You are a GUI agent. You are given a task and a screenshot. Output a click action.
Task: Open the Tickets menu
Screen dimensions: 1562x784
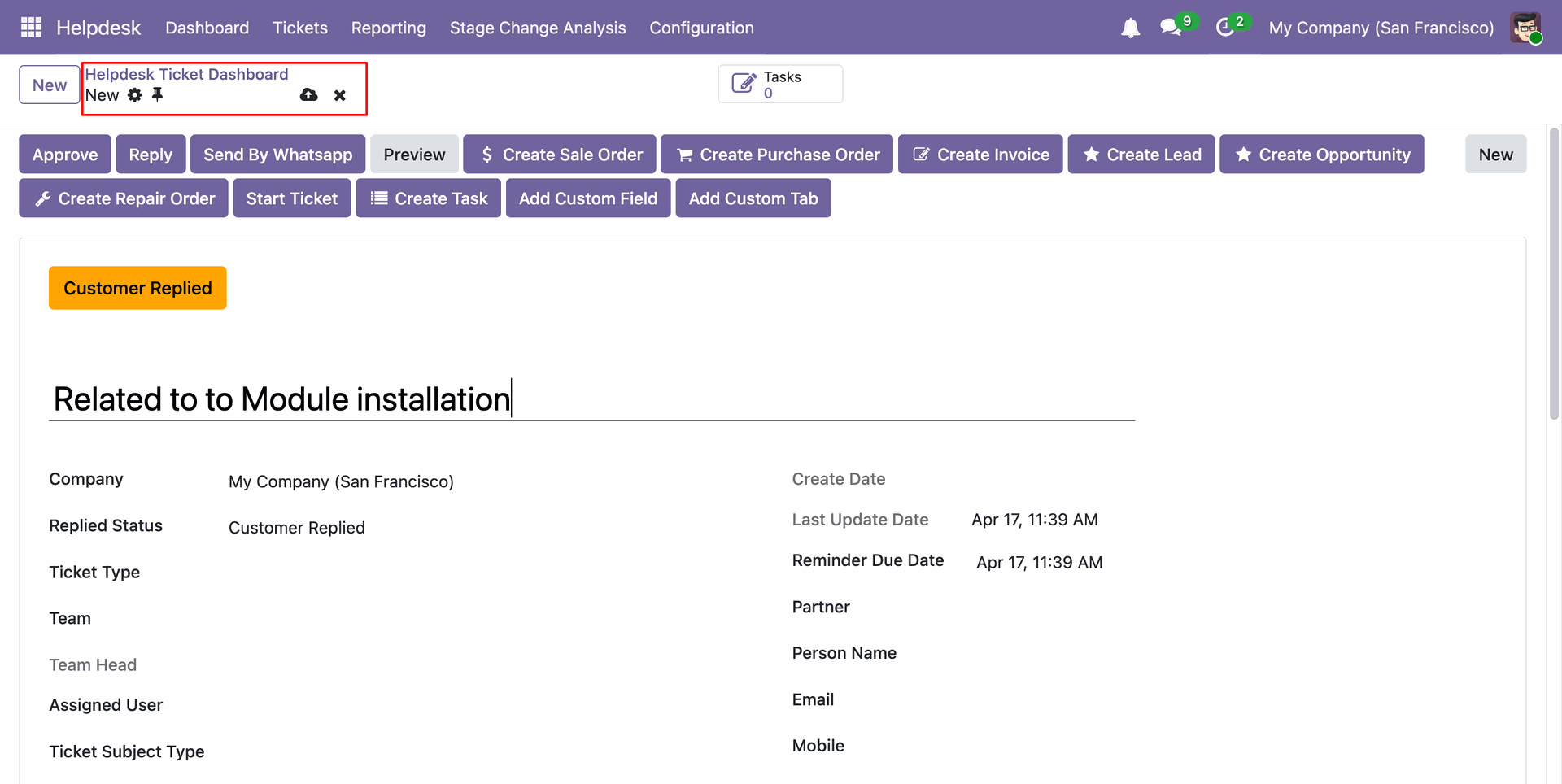point(300,28)
